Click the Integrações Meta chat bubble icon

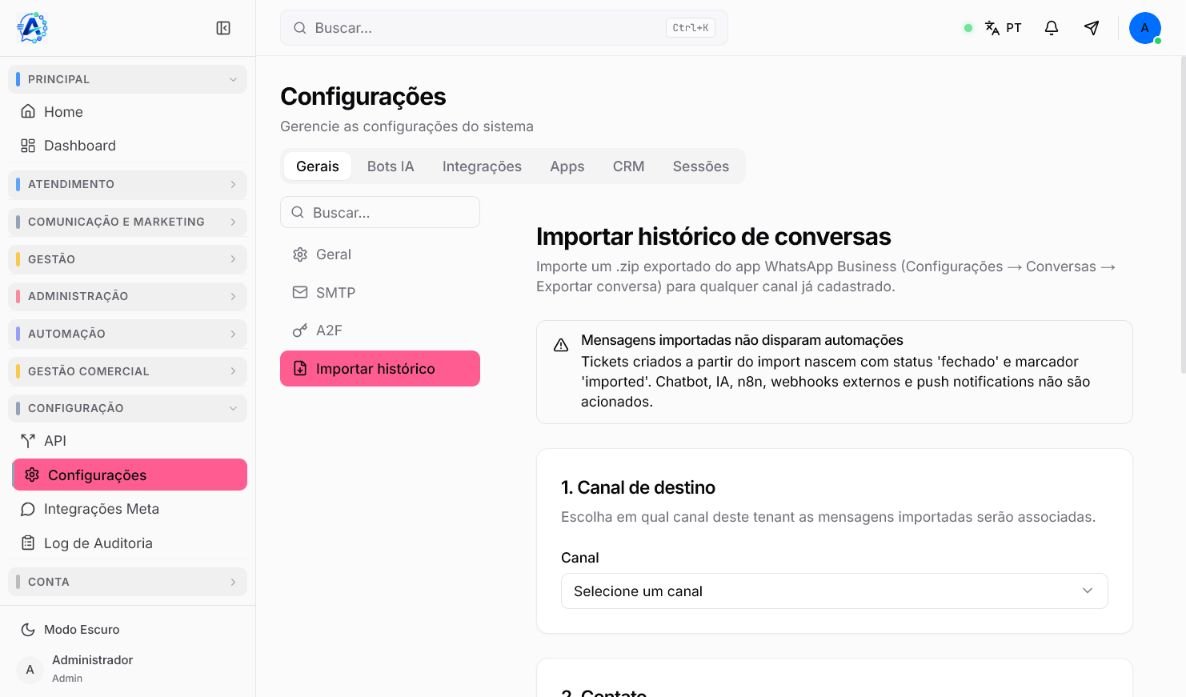pyautogui.click(x=28, y=509)
